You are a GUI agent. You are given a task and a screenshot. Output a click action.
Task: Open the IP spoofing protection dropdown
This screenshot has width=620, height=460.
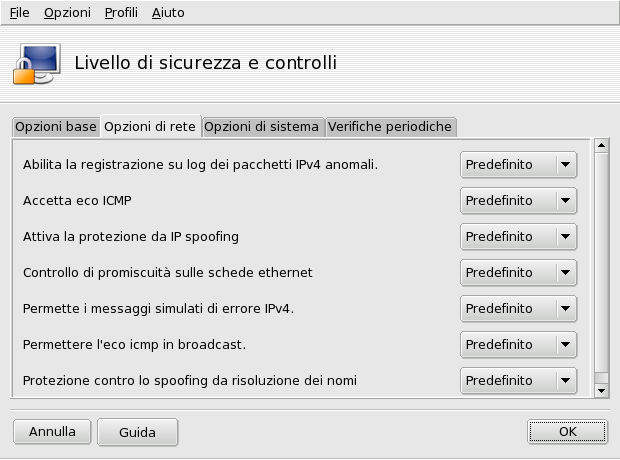click(x=518, y=237)
